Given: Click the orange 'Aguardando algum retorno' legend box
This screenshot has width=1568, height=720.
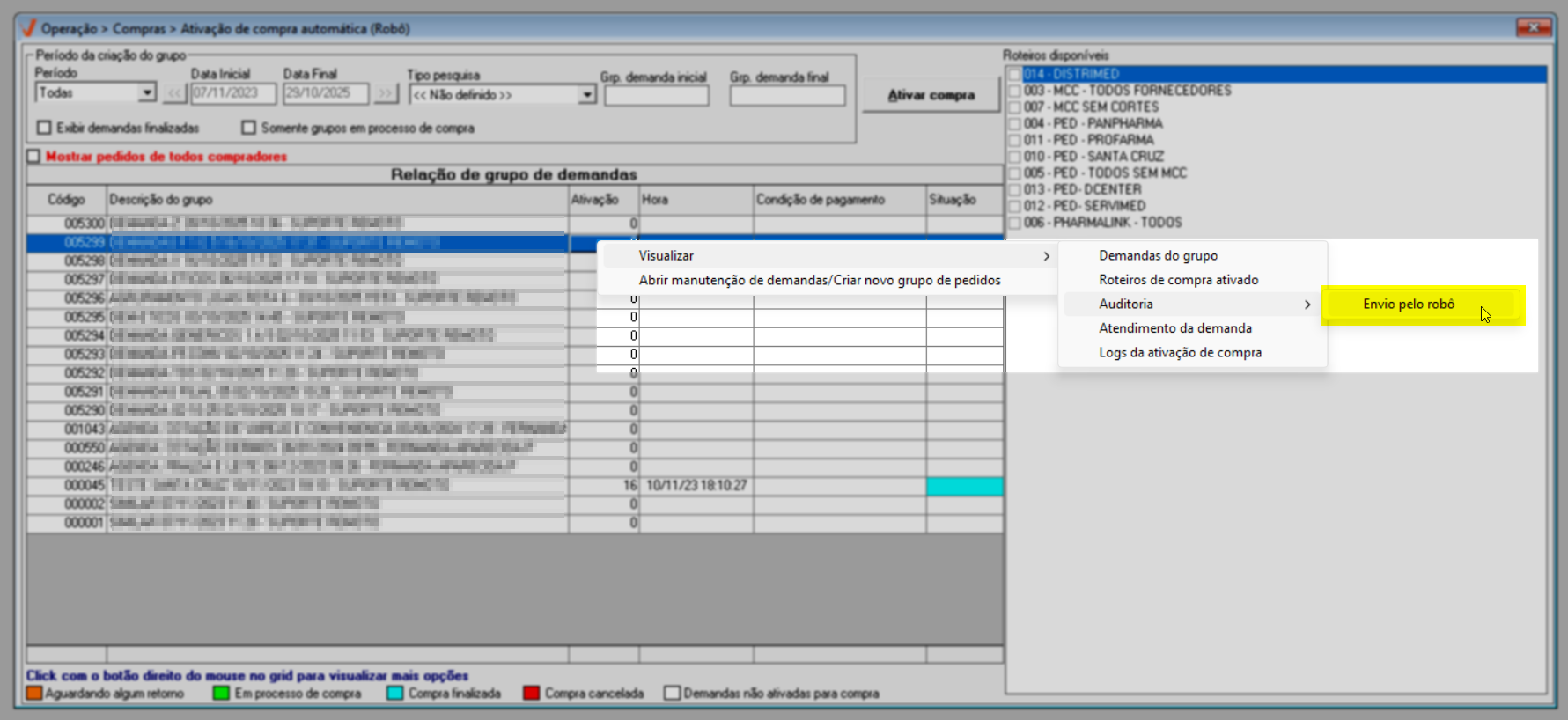Looking at the screenshot, I should [x=34, y=694].
